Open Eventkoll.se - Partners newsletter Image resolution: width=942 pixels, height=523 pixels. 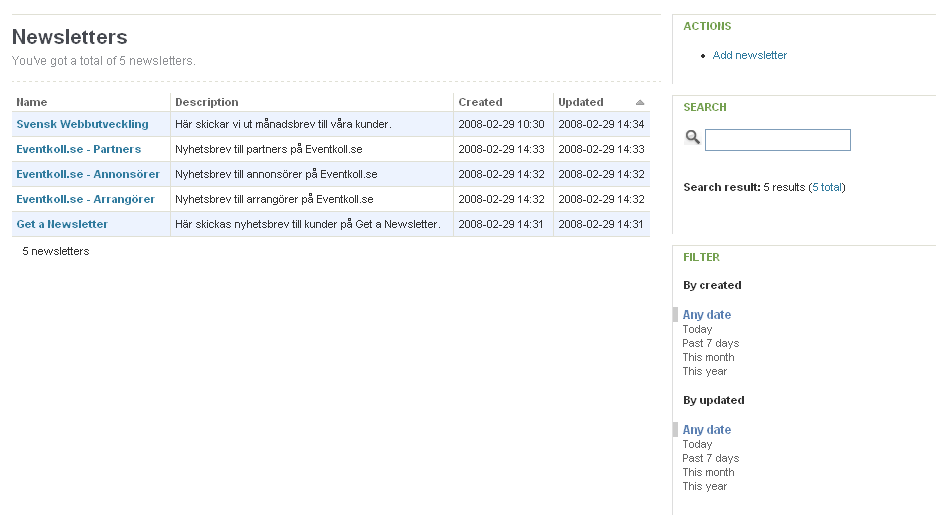79,149
